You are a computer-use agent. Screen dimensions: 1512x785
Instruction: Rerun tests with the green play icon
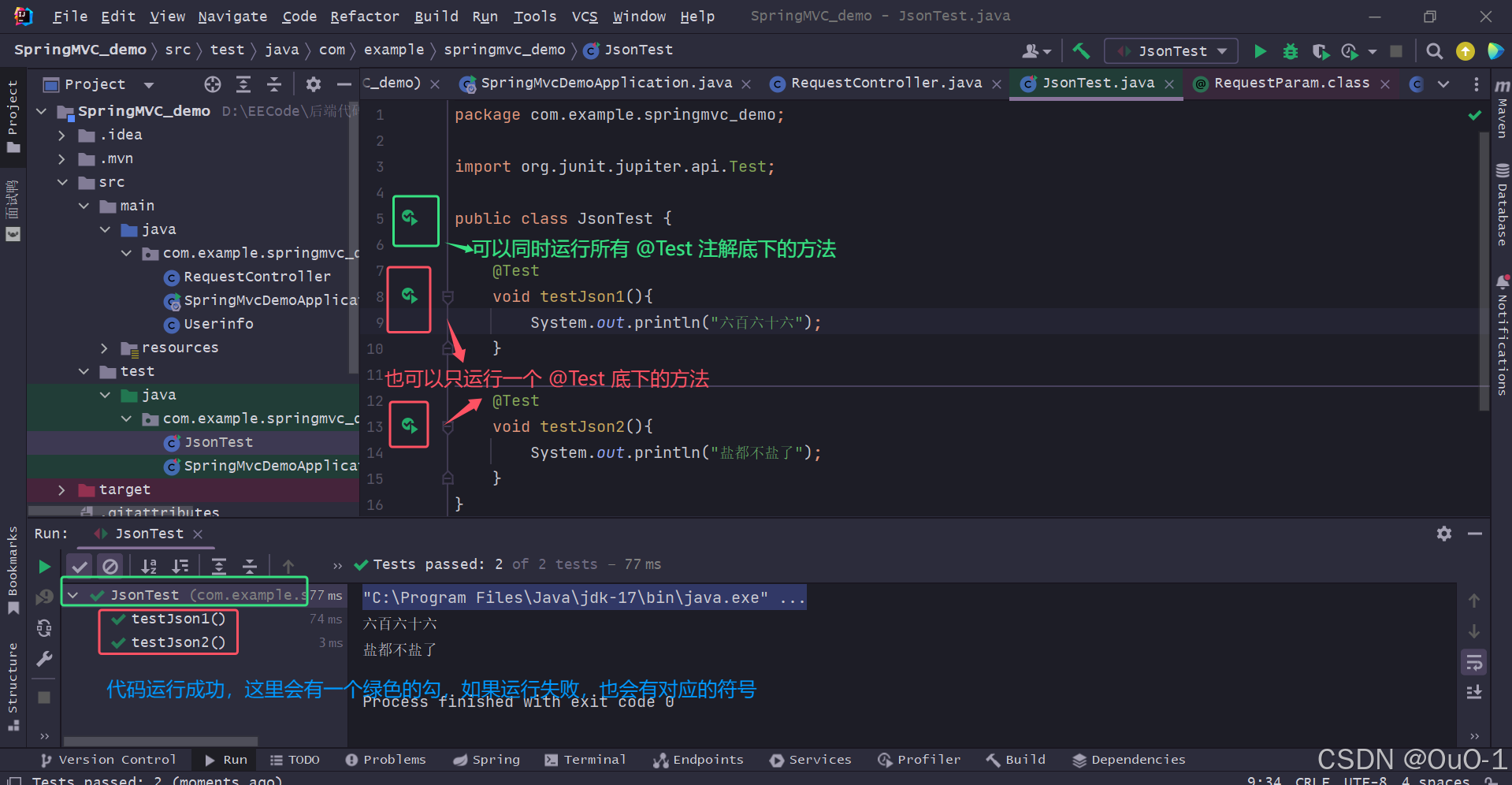pyautogui.click(x=44, y=566)
